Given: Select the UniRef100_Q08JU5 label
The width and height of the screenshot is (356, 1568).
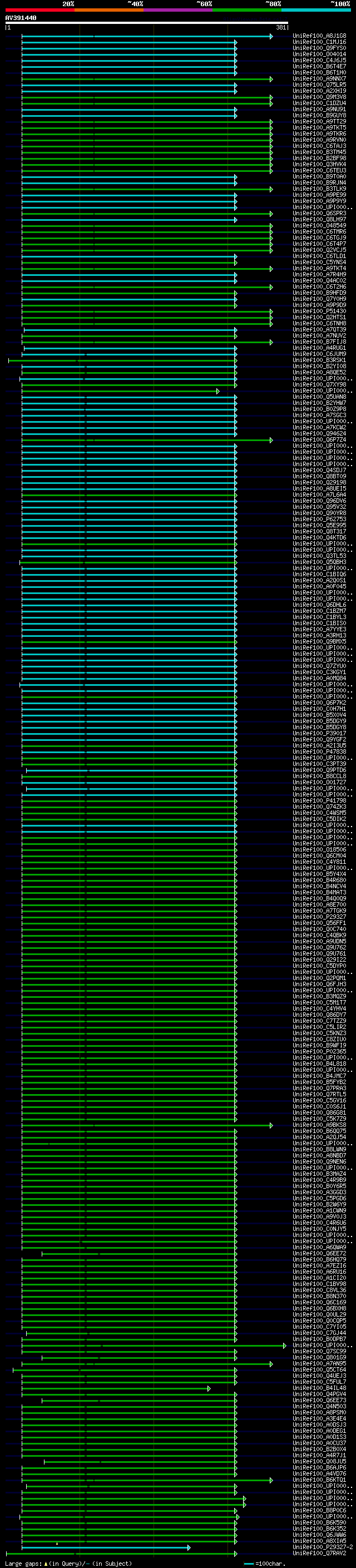Looking at the screenshot, I should point(319,1462).
